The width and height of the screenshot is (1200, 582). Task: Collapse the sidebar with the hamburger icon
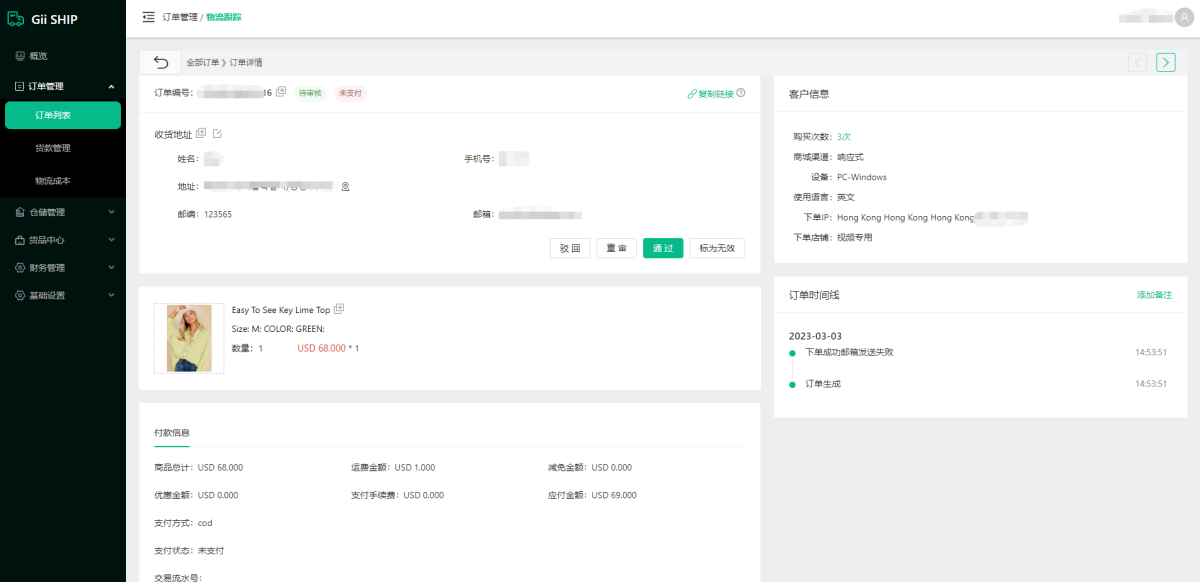(149, 17)
